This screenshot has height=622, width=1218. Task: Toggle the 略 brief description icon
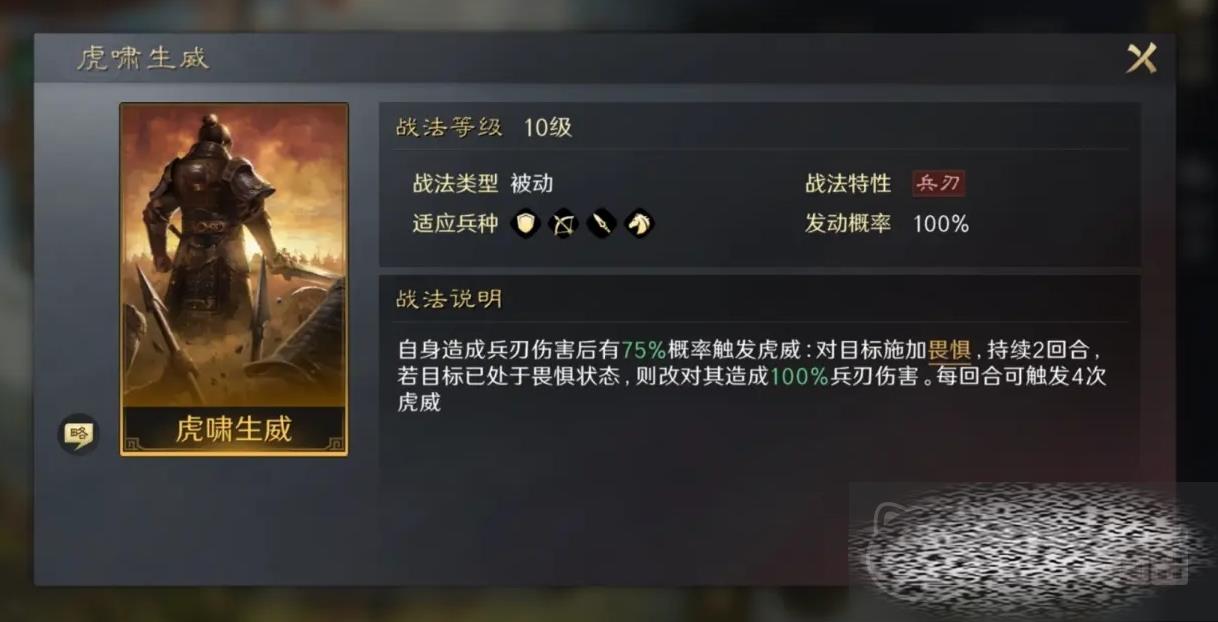tap(78, 434)
